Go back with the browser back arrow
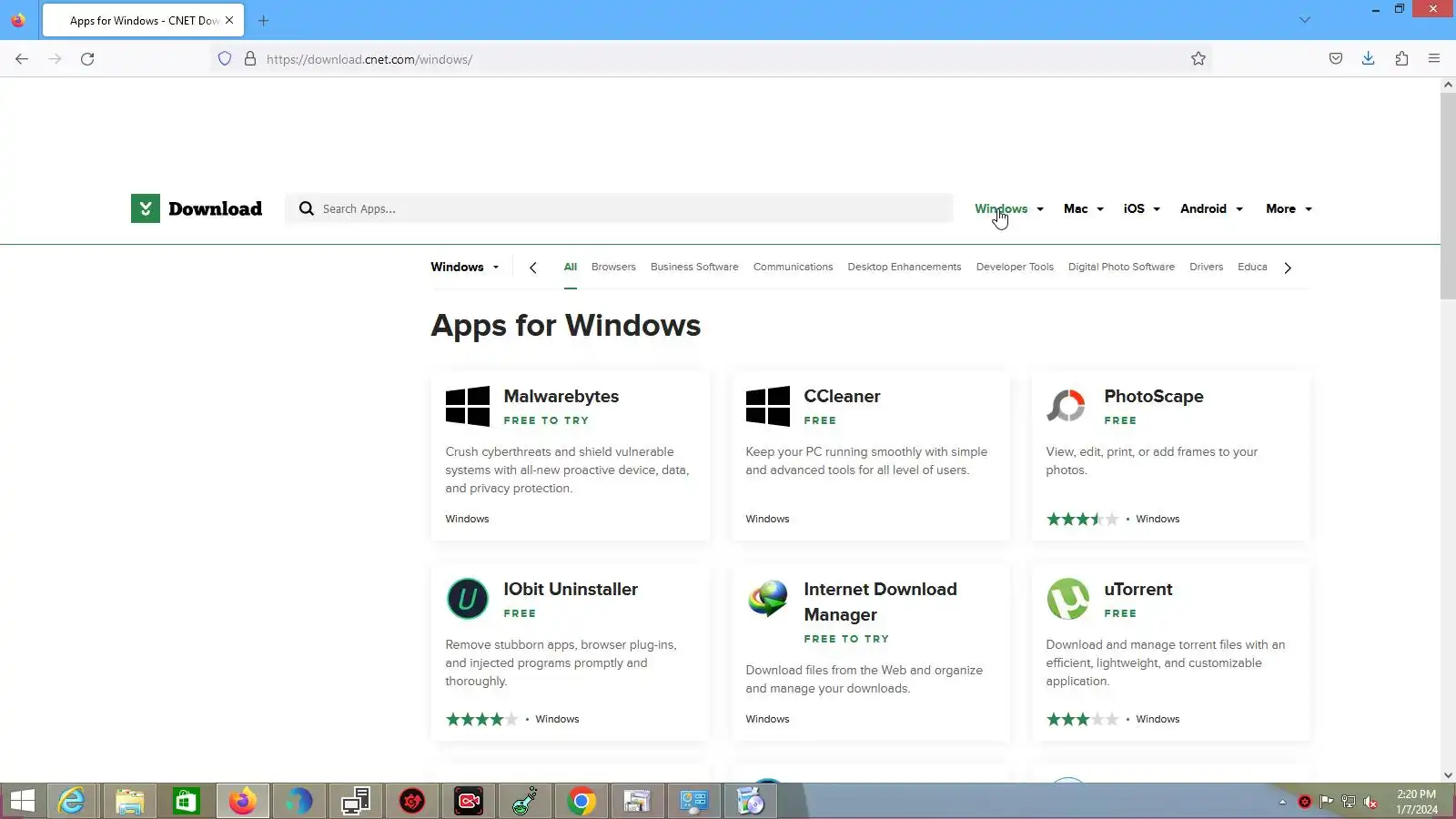 [x=22, y=59]
